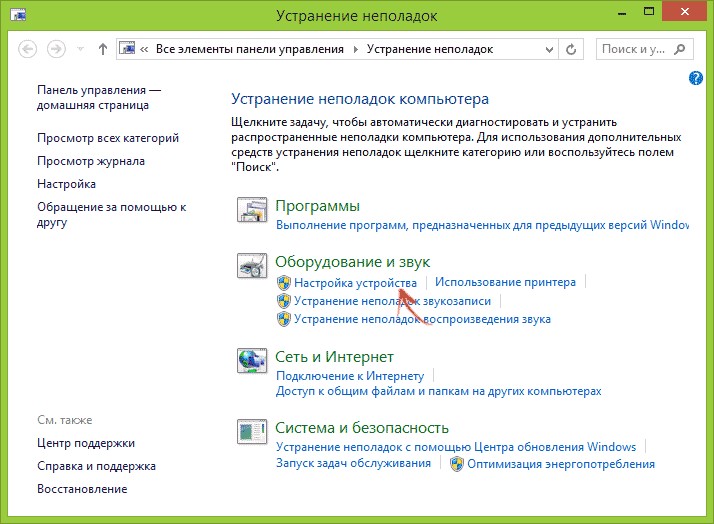Open help via blue question mark icon
Screen dimensions: 714x524
(696, 79)
